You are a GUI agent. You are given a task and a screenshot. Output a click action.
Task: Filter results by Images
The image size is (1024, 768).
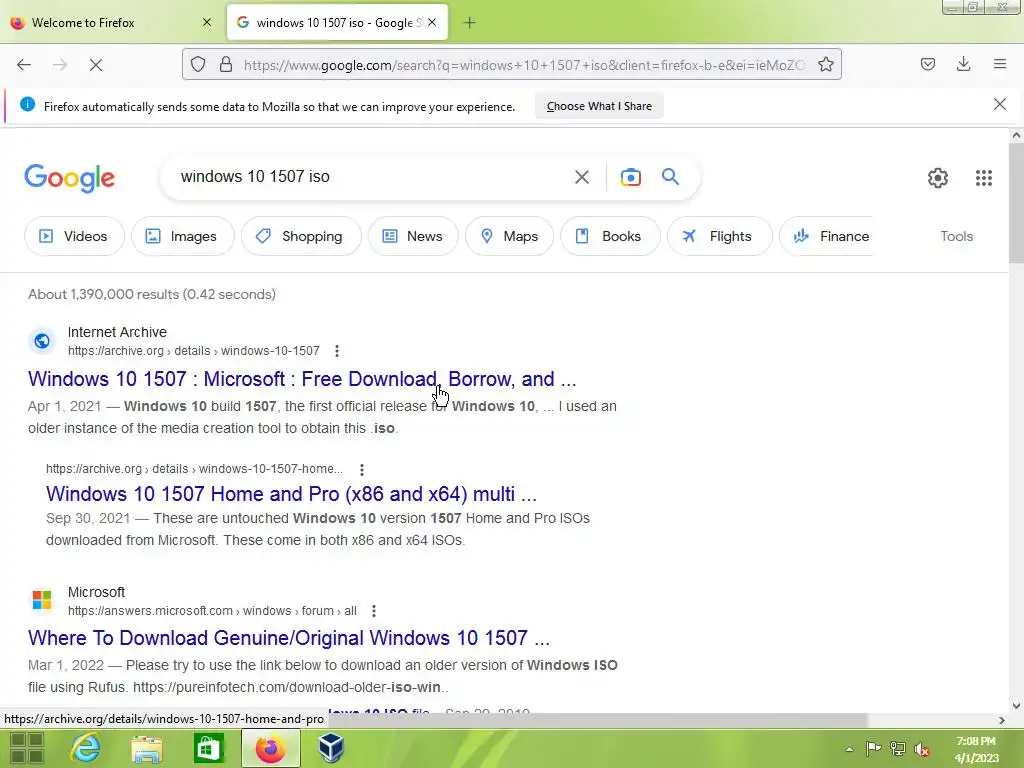(182, 236)
